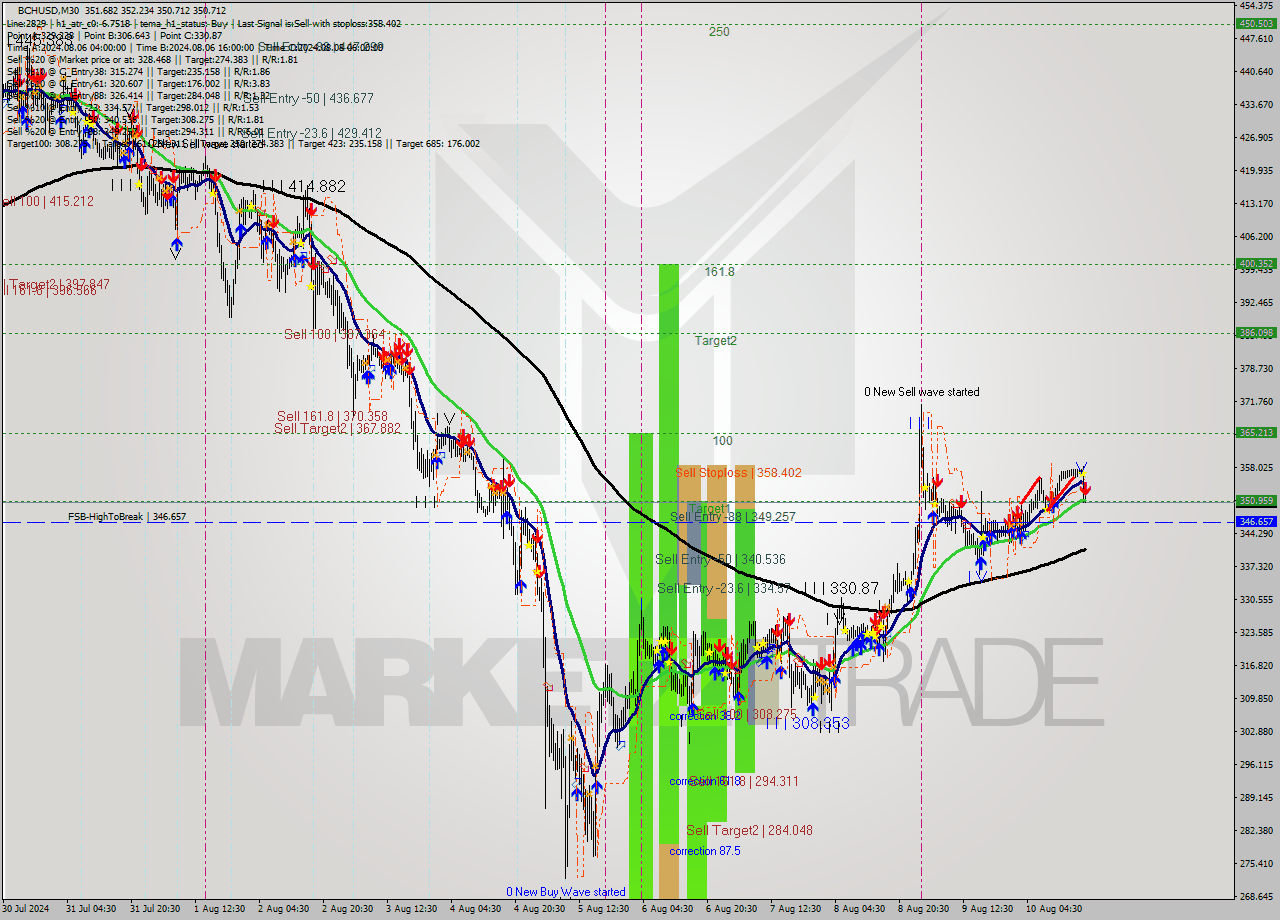Click the '| | | 414.882' price label
Screen dimensions: 1280x920
[303, 187]
